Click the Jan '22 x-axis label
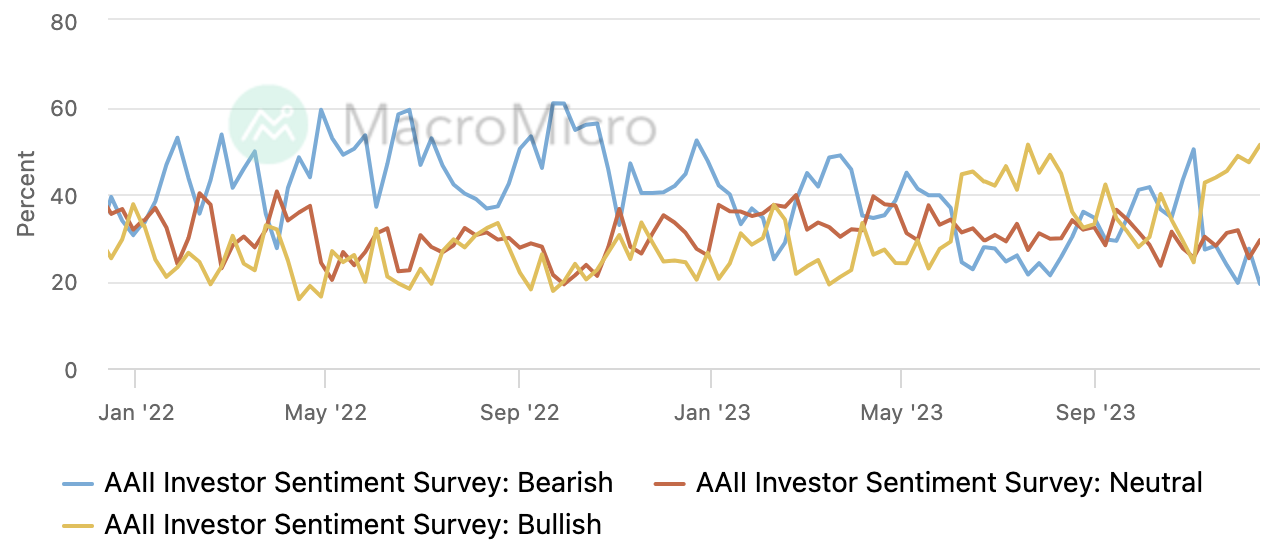 tap(134, 412)
